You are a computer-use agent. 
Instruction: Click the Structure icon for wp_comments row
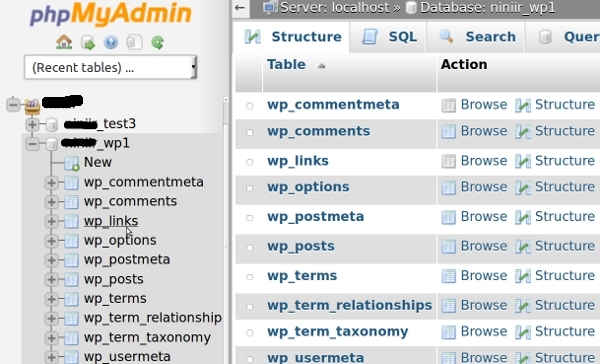(523, 132)
